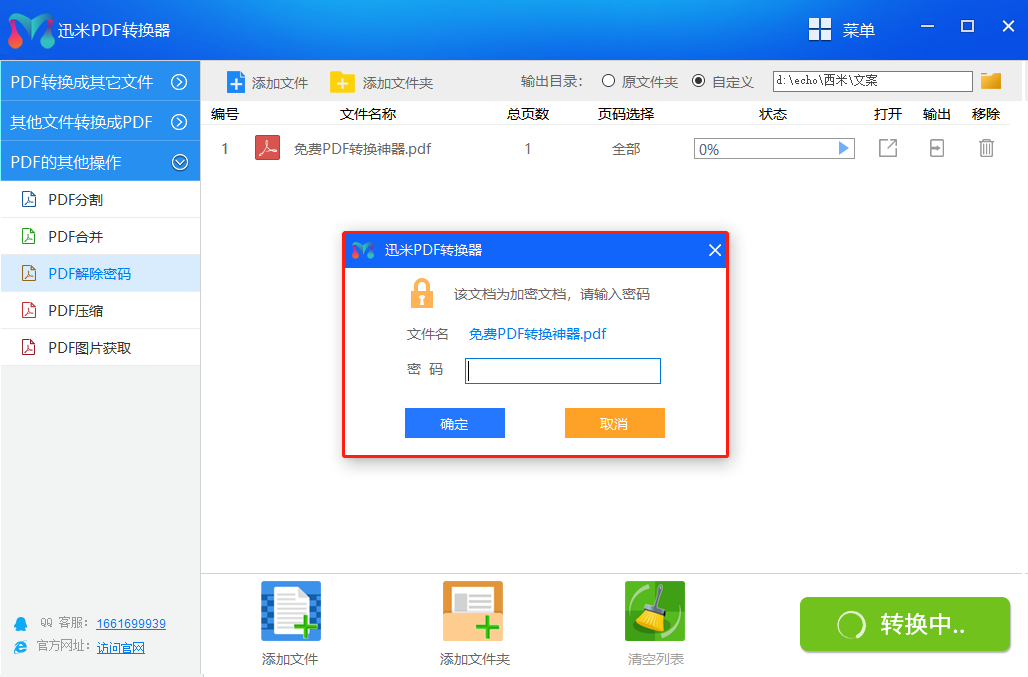Remove 免费PDF转换神器.pdf with the trash icon

coord(986,147)
